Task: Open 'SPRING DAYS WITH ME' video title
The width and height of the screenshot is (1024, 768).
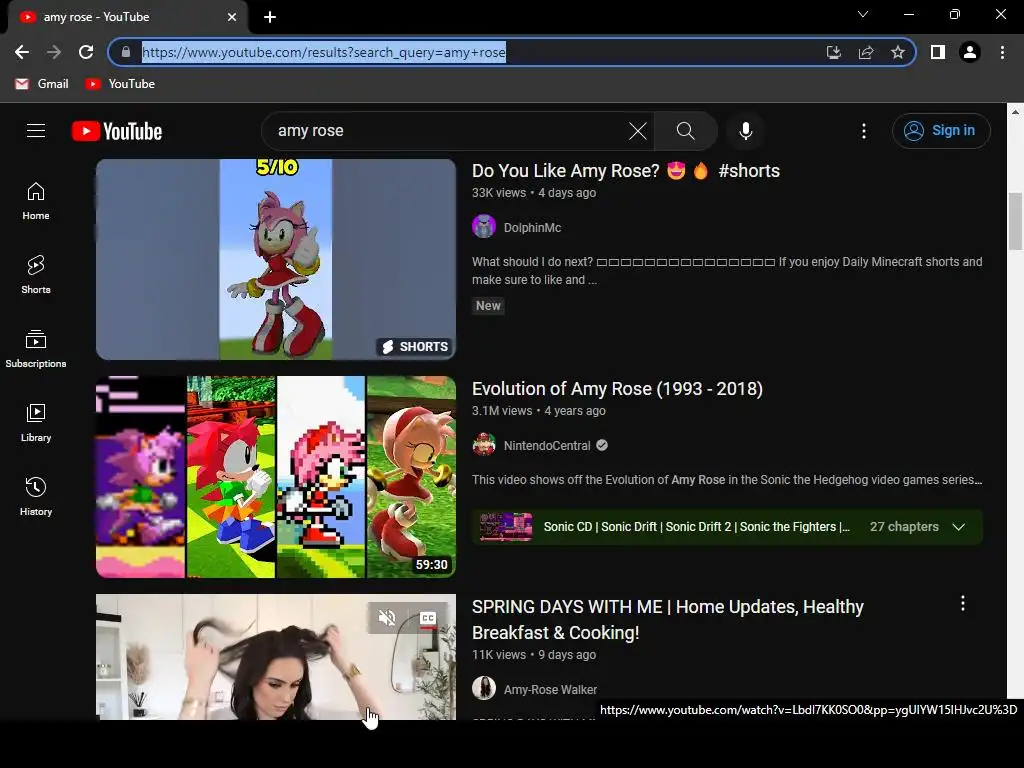Action: pos(667,620)
